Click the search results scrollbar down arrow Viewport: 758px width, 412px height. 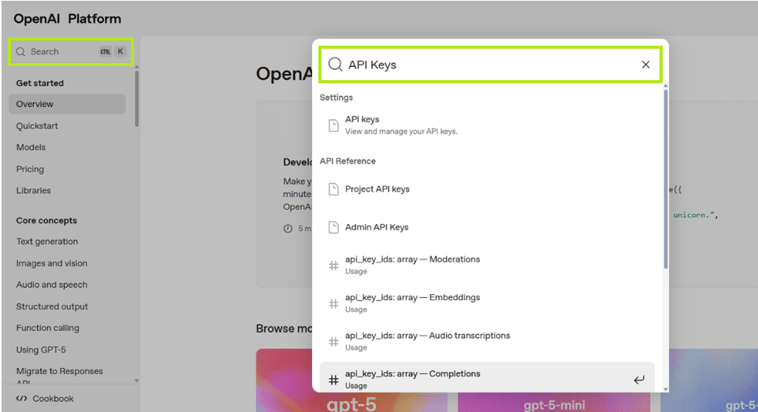click(x=666, y=389)
